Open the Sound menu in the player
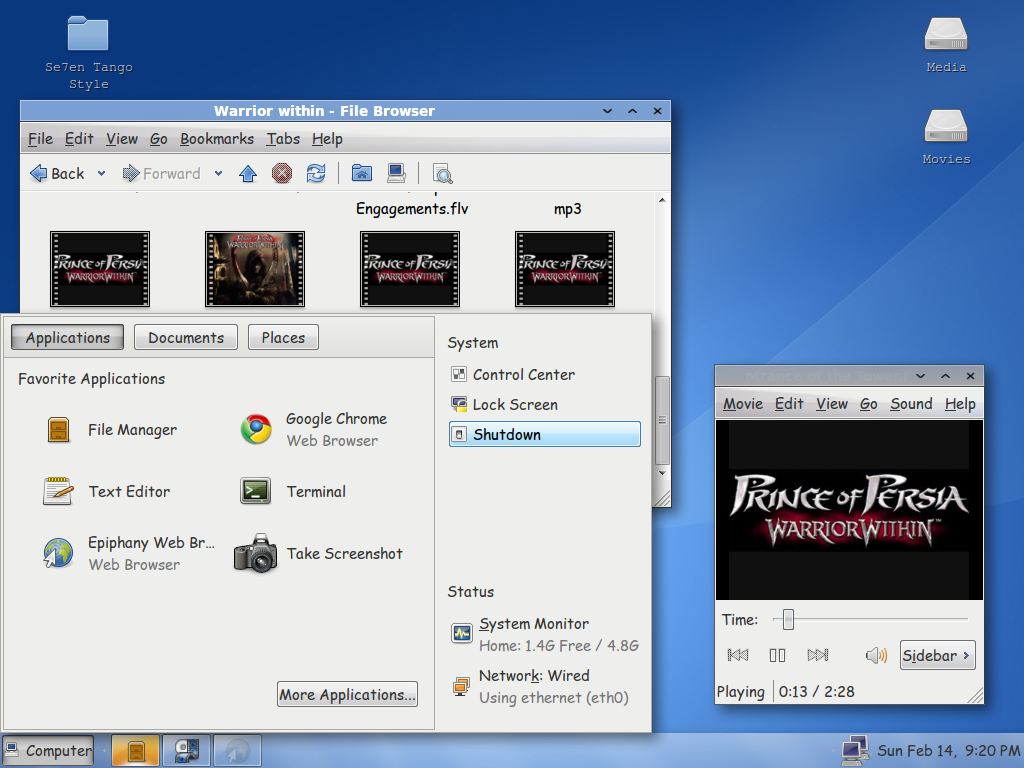This screenshot has height=768, width=1024. coord(911,404)
